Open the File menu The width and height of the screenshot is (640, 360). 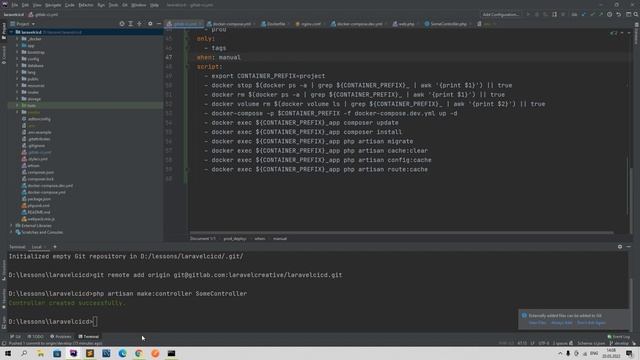pos(15,5)
